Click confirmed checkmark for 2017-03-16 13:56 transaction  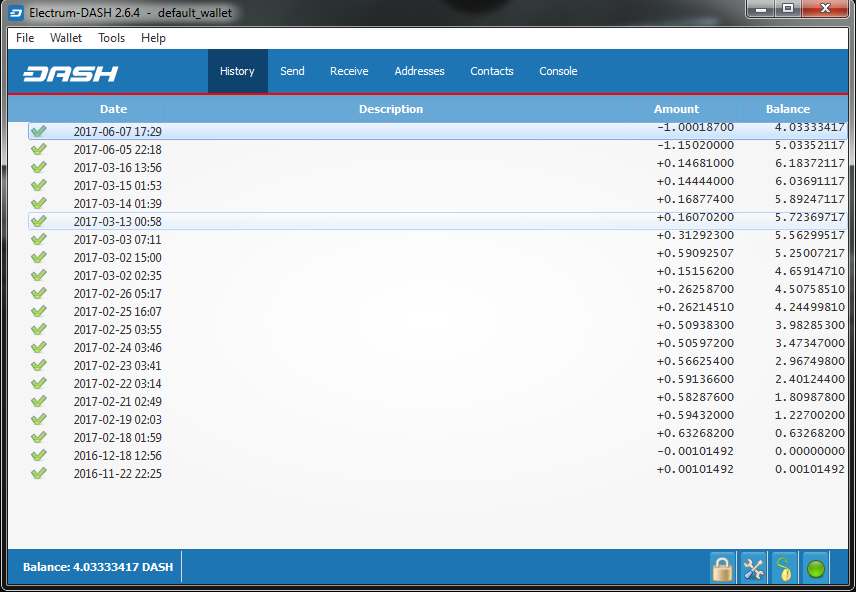coord(39,167)
